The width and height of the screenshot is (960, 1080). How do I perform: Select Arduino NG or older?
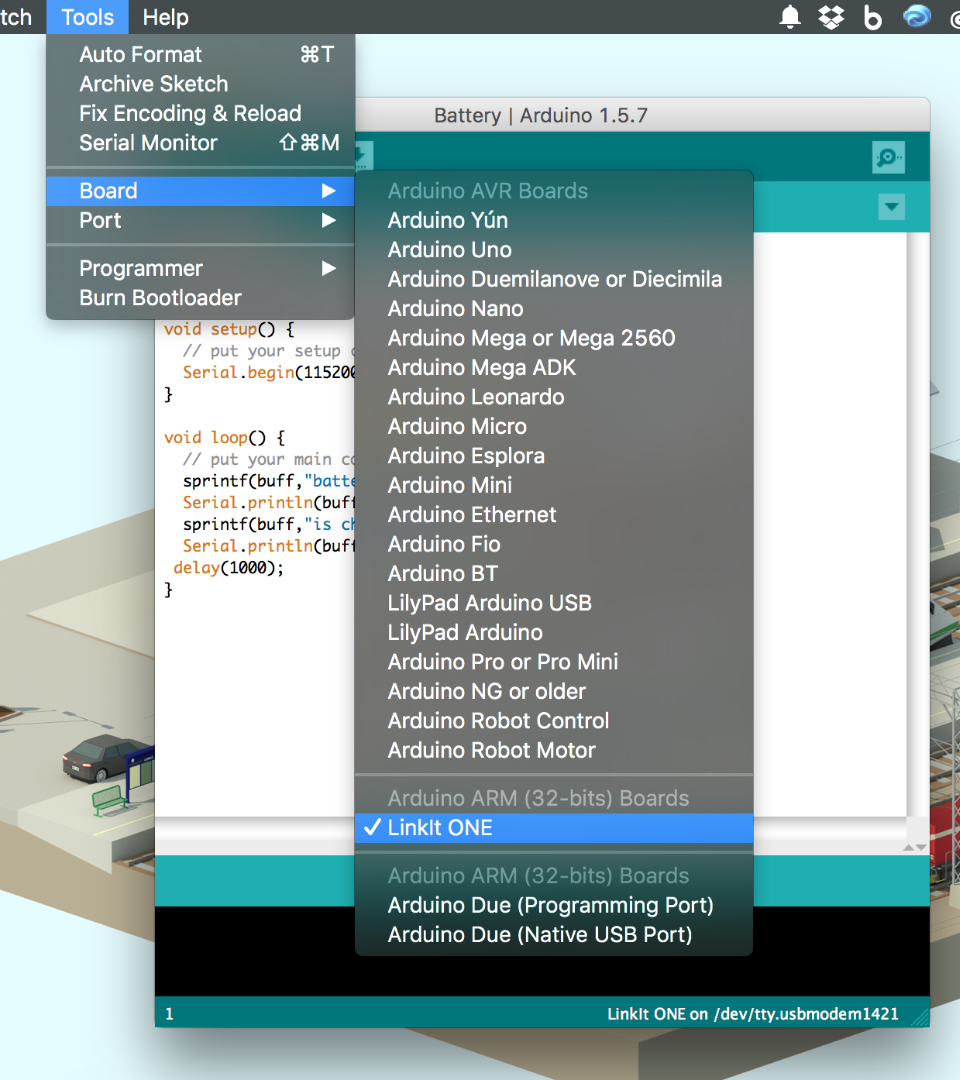554,692
